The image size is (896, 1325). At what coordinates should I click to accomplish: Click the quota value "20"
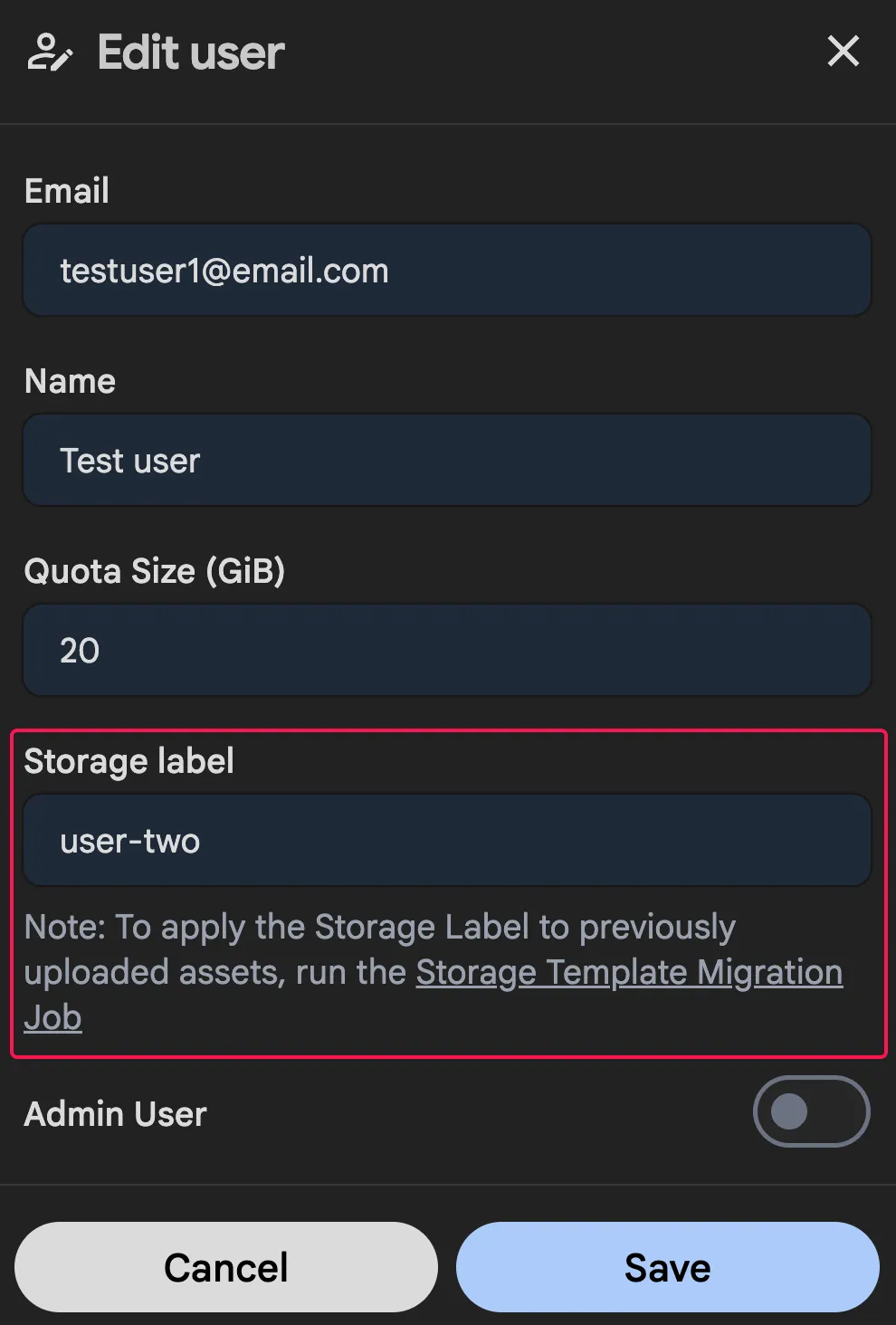click(x=80, y=651)
